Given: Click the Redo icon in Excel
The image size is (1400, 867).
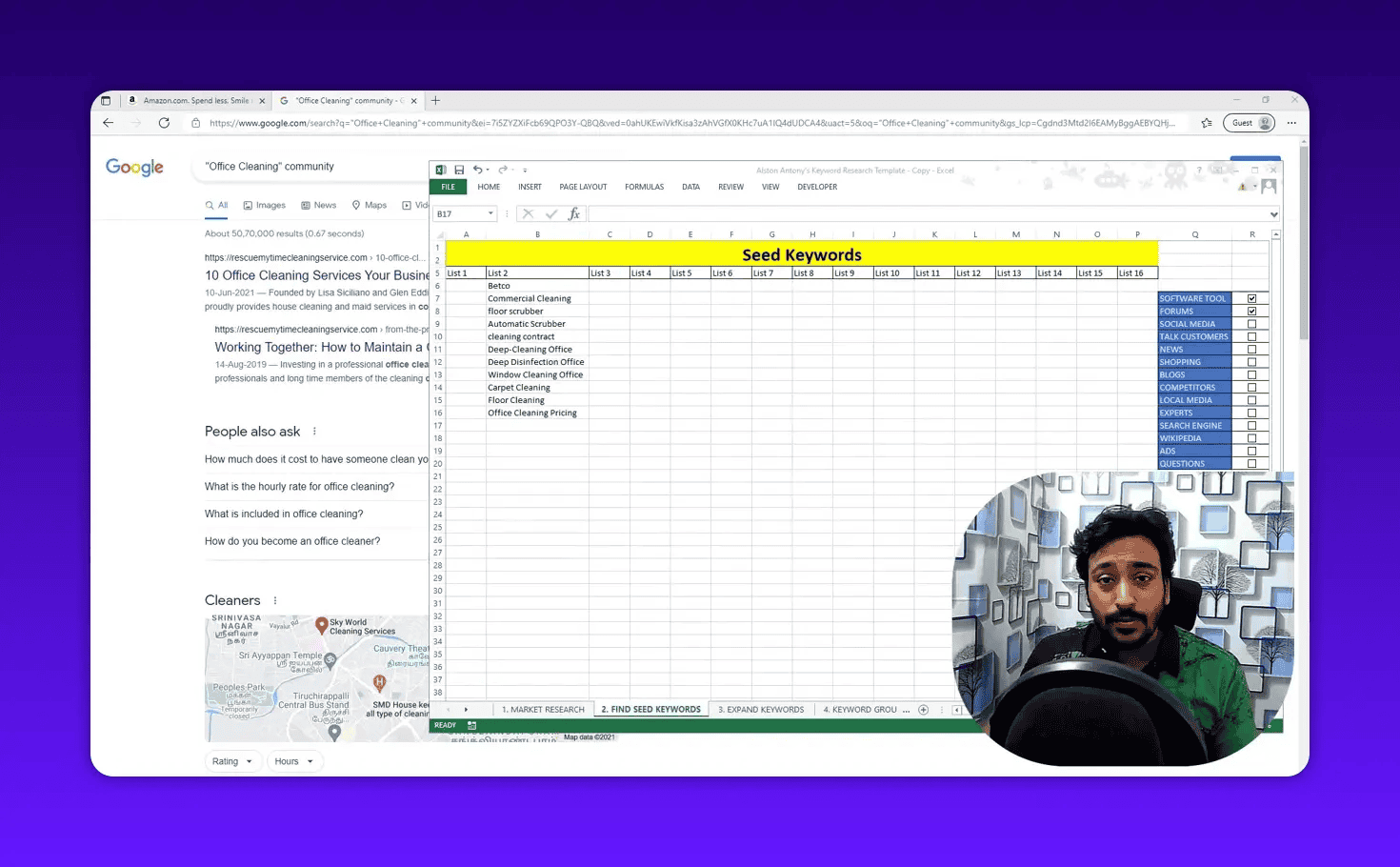Looking at the screenshot, I should (503, 169).
